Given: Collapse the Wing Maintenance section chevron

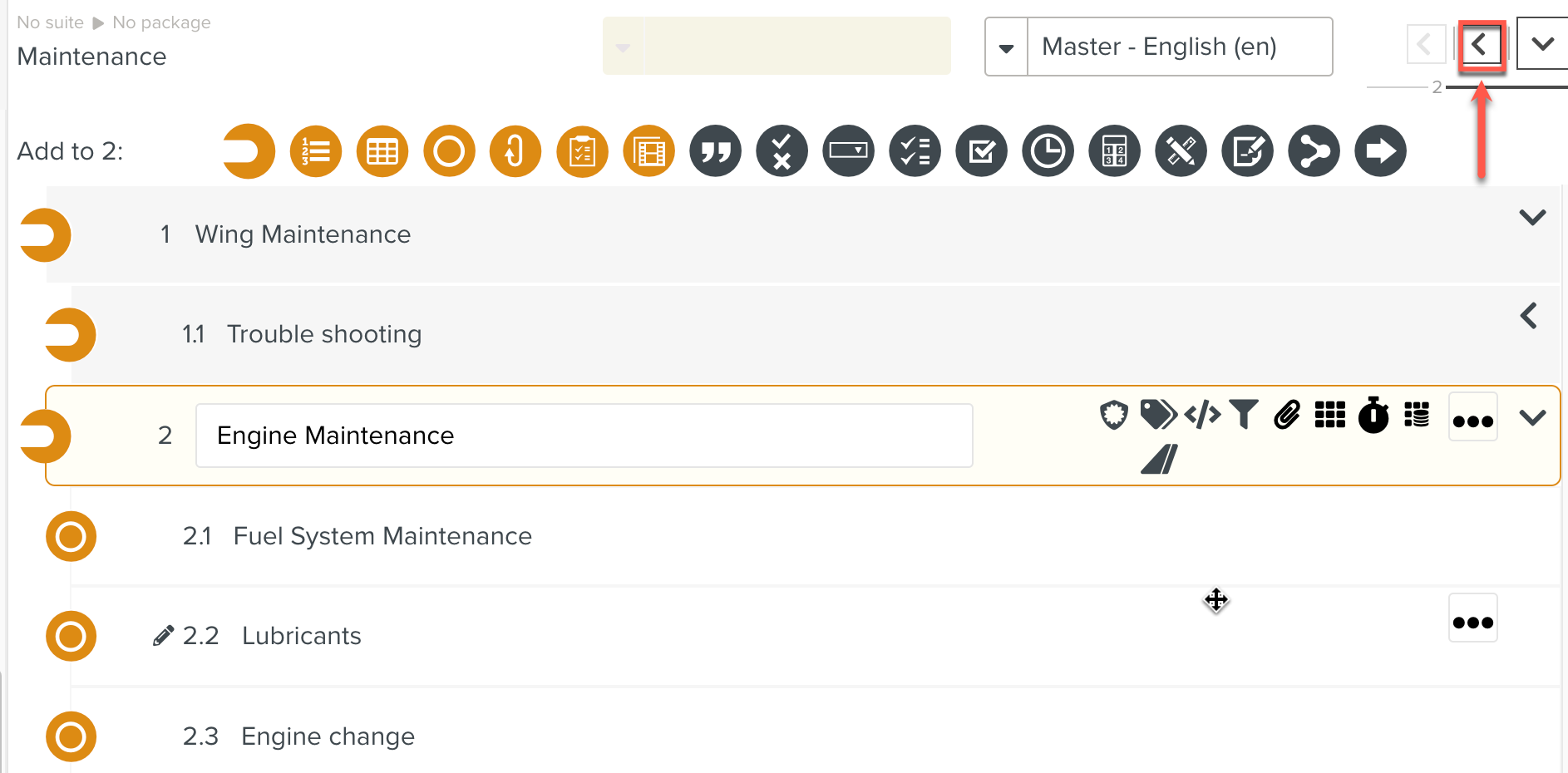Looking at the screenshot, I should (x=1531, y=218).
